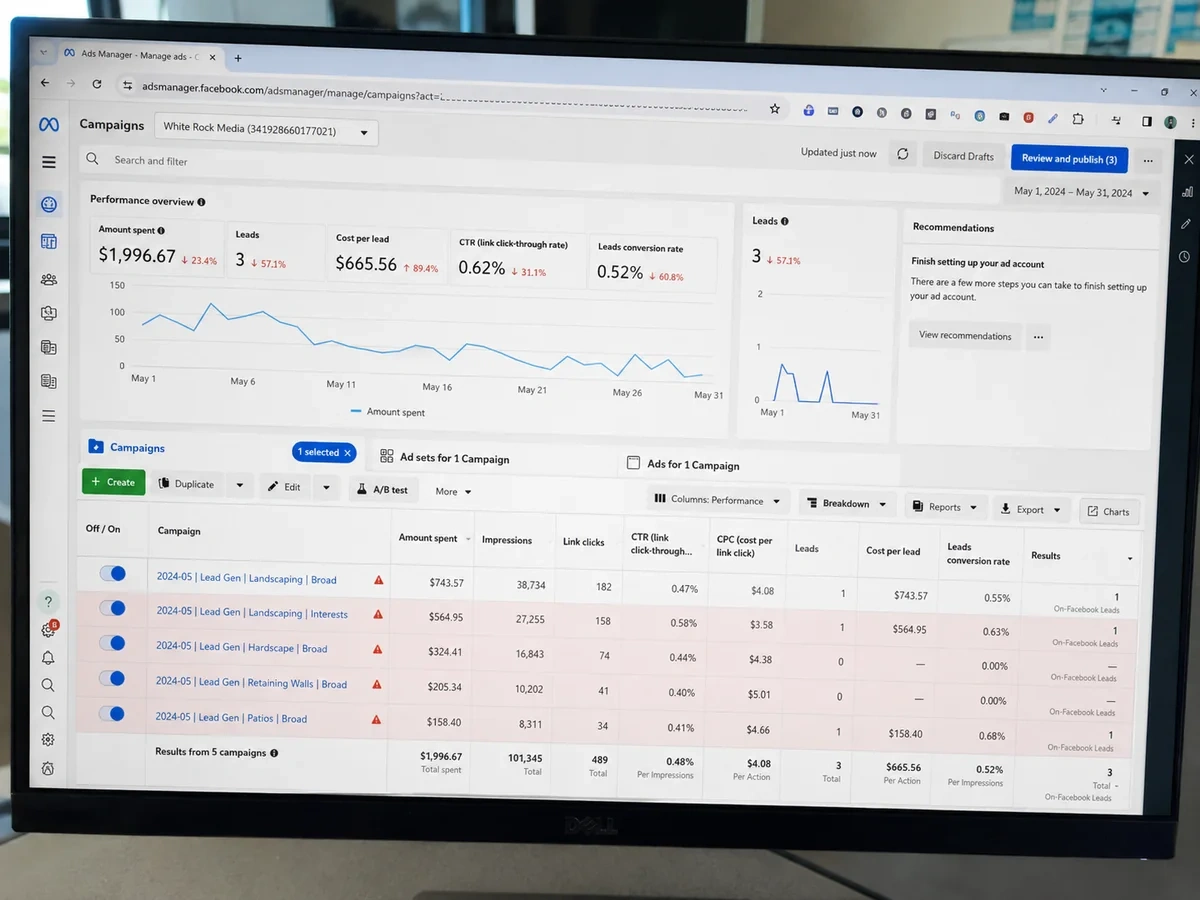The image size is (1200, 900).
Task: Open 2024-05 Lead Gen Hardscape campaign link
Action: [x=241, y=647]
